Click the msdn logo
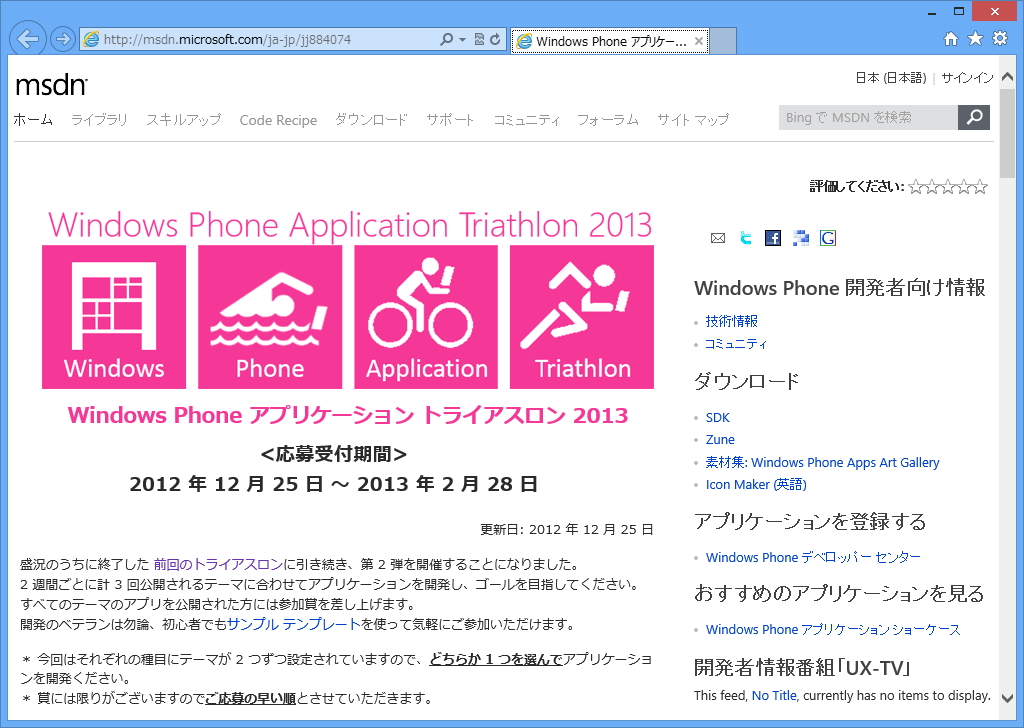The image size is (1024, 728). tap(46, 86)
